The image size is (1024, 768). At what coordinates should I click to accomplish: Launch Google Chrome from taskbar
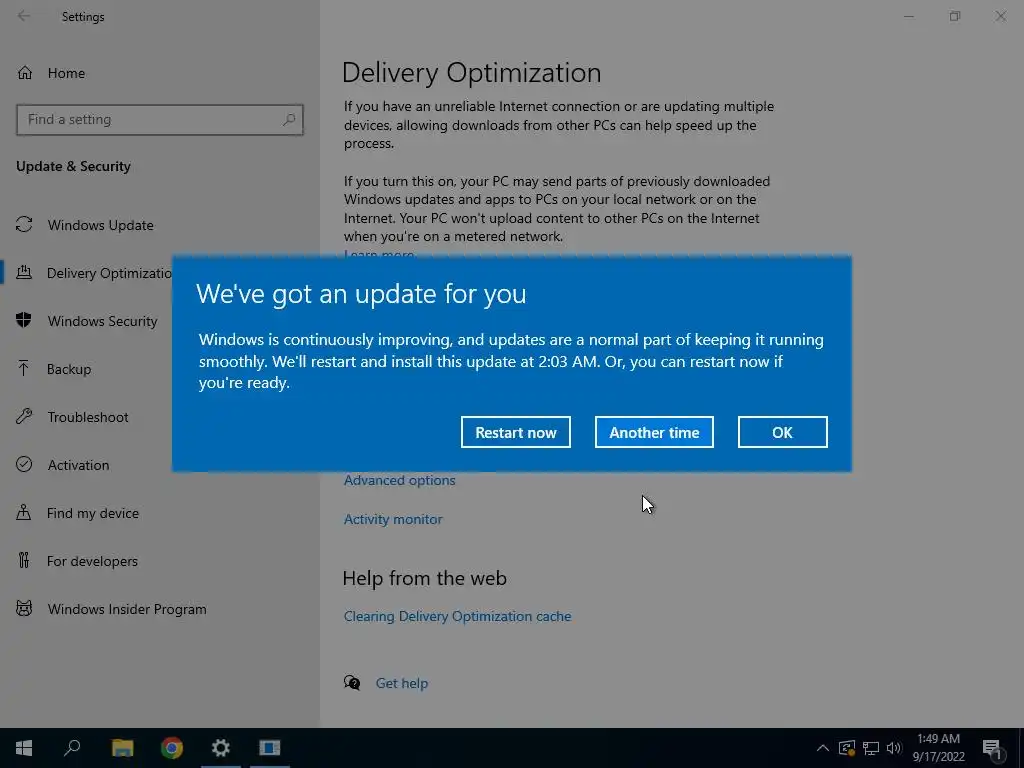click(172, 748)
